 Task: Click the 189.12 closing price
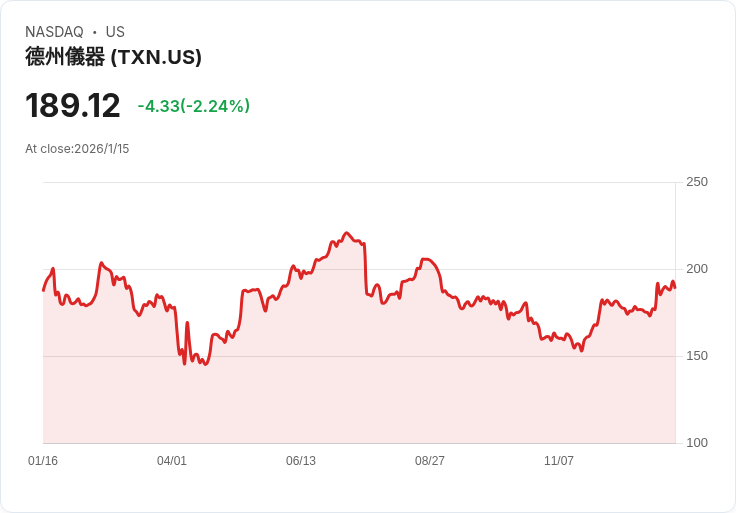[x=72, y=106]
